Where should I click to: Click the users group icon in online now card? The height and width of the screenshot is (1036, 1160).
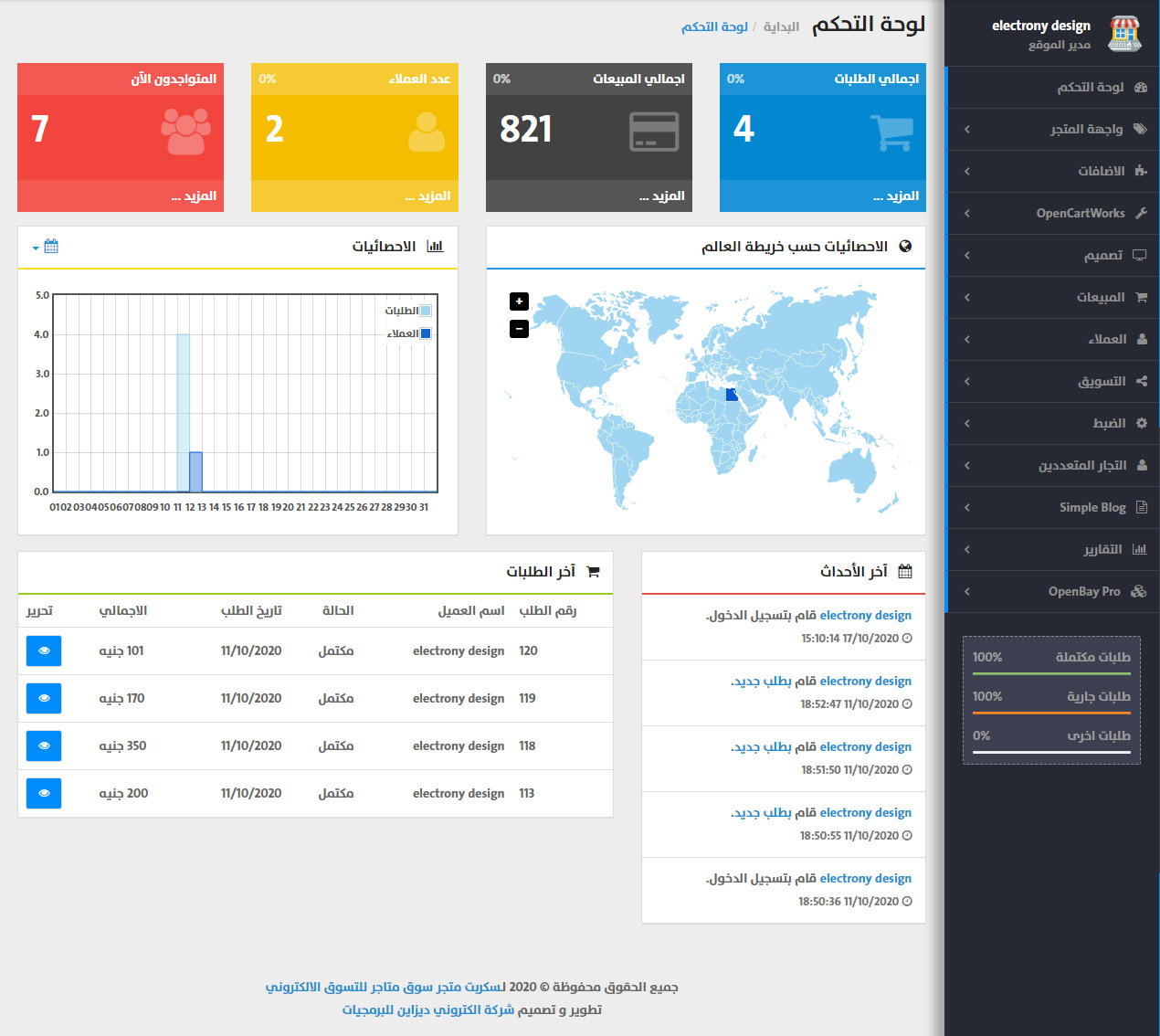coord(186,132)
